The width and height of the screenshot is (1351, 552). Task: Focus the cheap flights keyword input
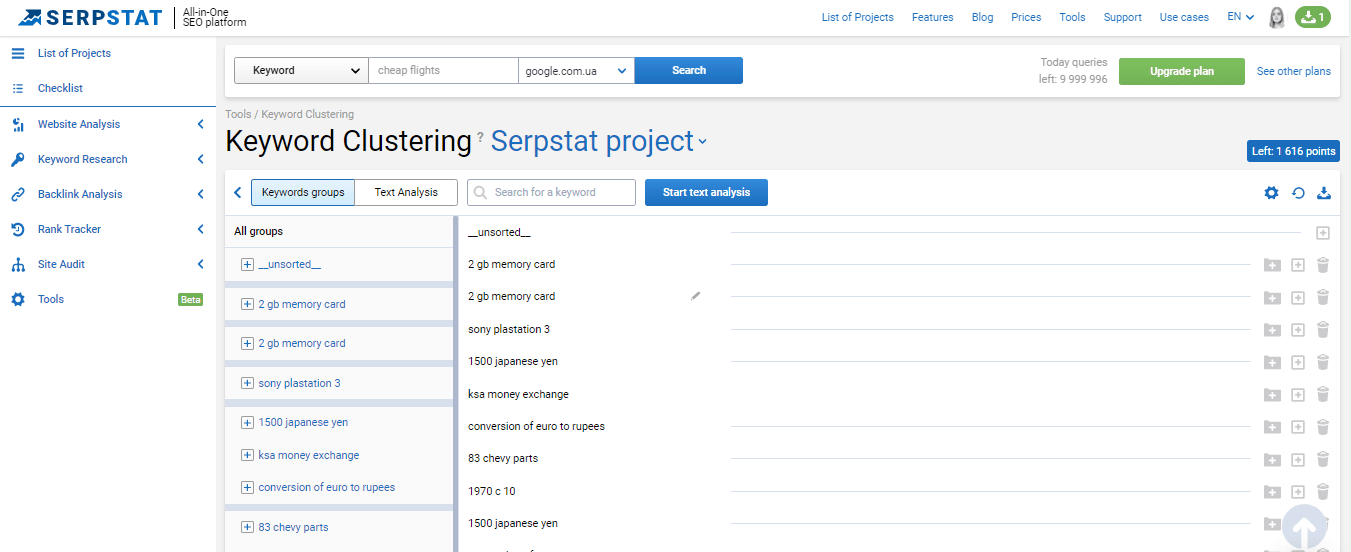click(x=443, y=70)
